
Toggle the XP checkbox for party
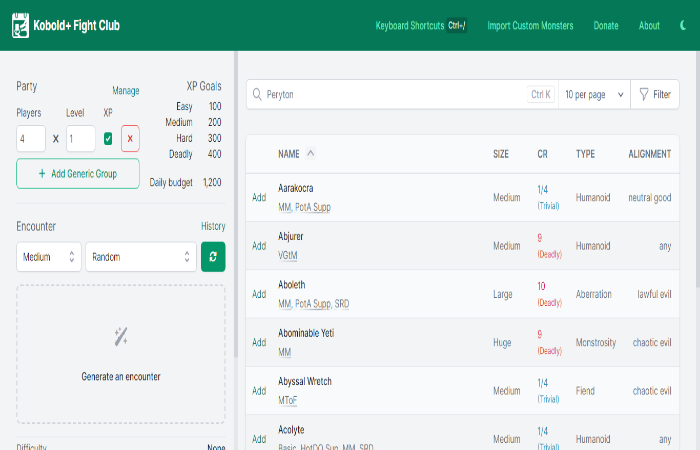[108, 138]
